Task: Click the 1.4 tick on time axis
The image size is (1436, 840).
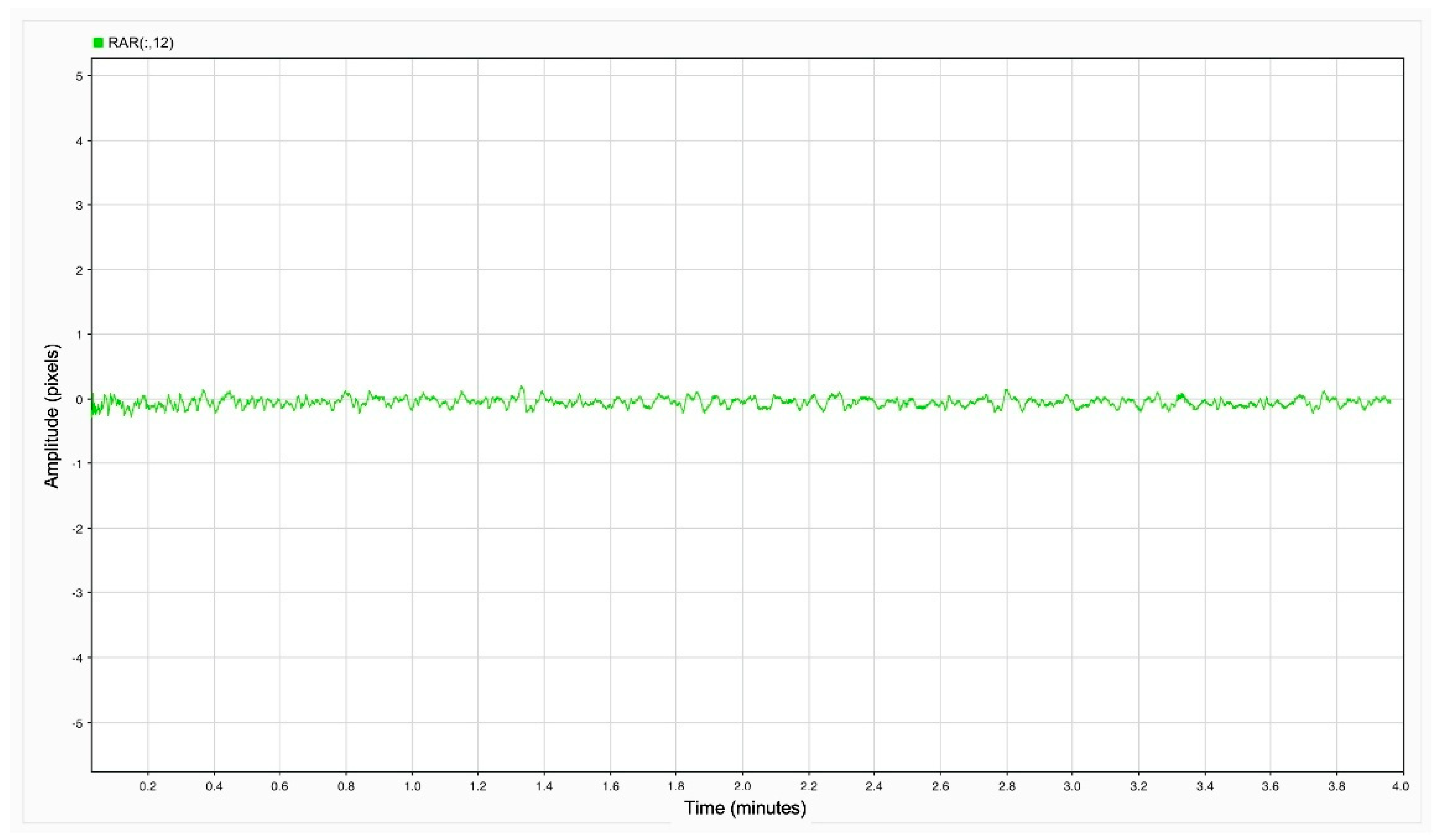Action: point(544,786)
